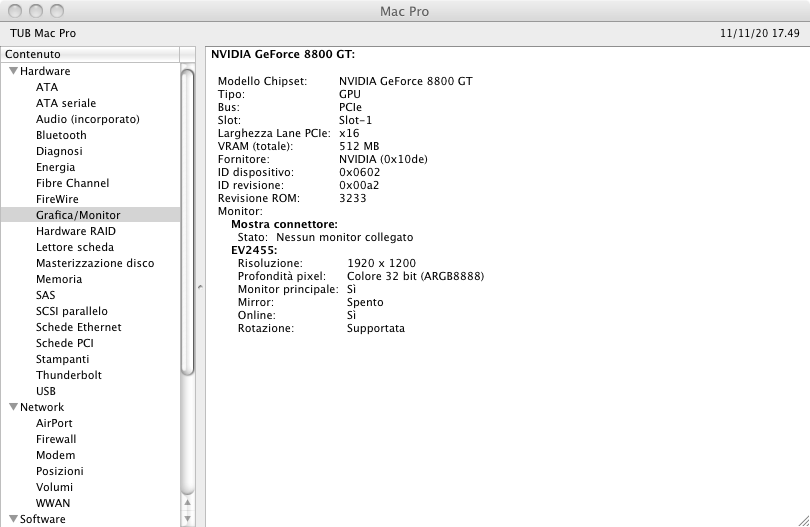Click Colore 32 bit (ARGB8888) value

click(x=415, y=276)
